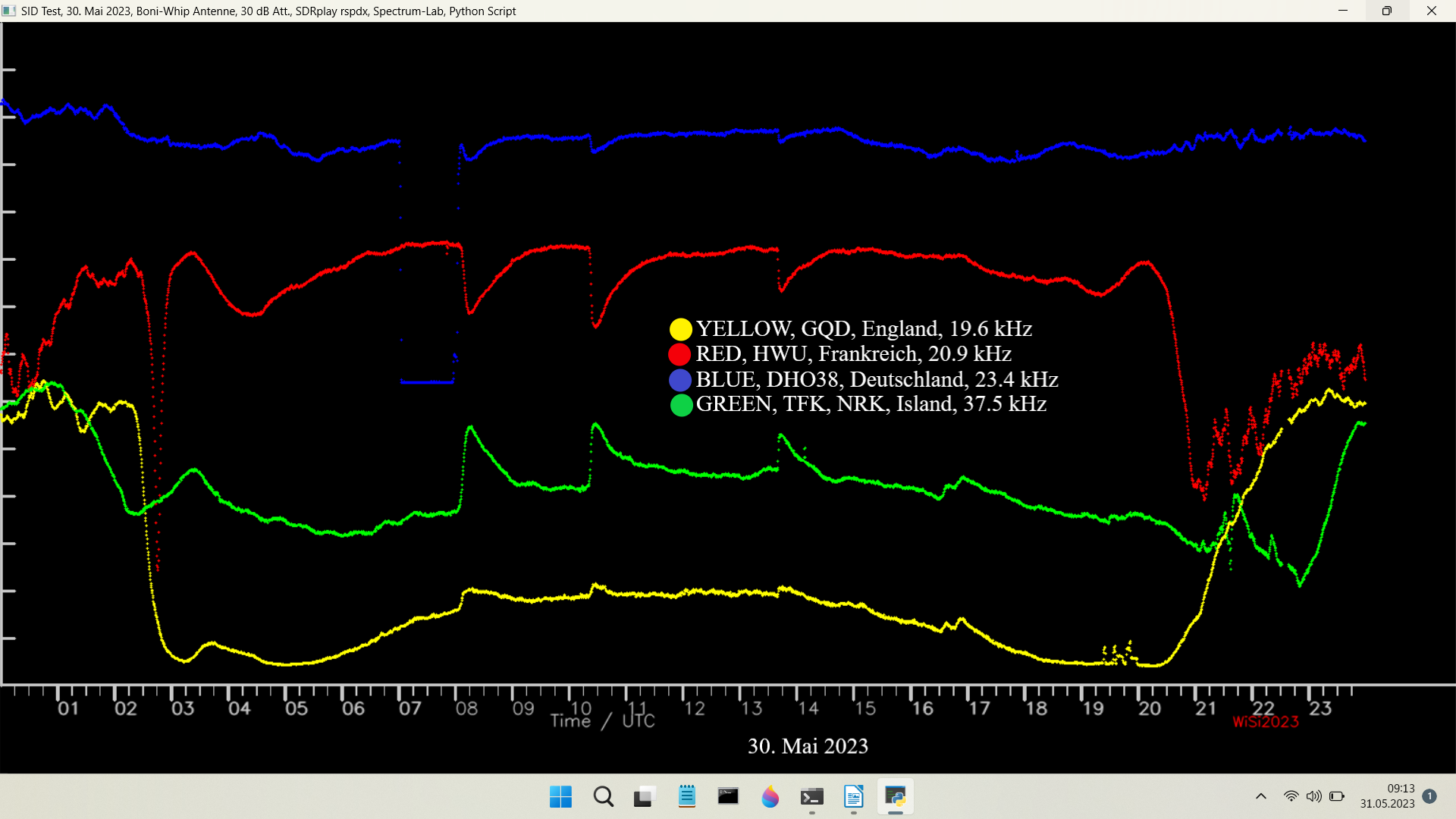The image size is (1456, 819).
Task: Click the 12 hour label on time axis
Action: 695,708
